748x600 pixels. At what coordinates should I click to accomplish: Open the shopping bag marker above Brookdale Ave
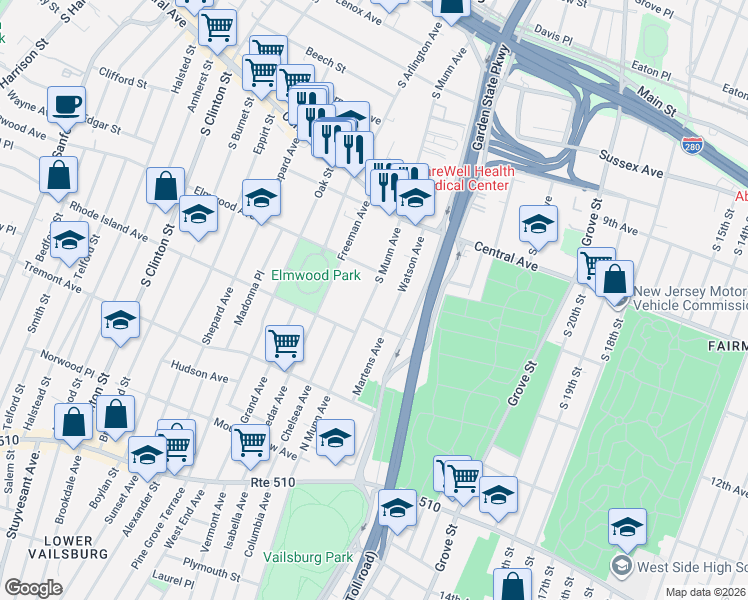click(73, 423)
